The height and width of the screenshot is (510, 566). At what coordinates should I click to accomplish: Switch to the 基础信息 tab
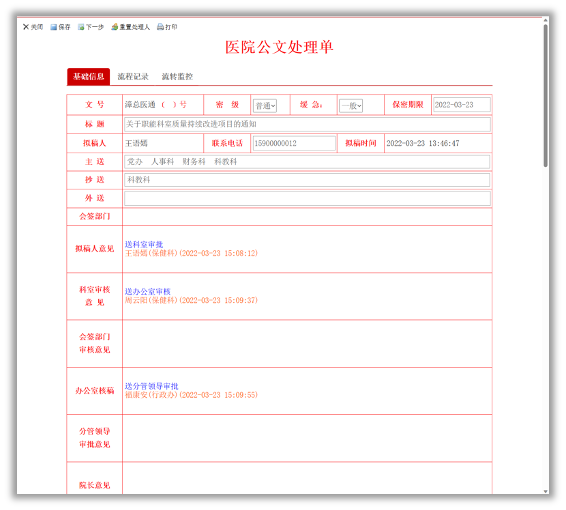88,77
